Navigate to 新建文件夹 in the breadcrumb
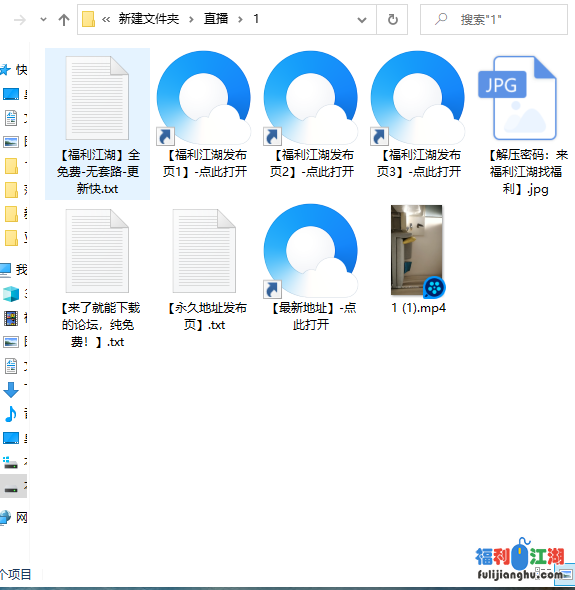The height and width of the screenshot is (590, 575). [x=149, y=19]
